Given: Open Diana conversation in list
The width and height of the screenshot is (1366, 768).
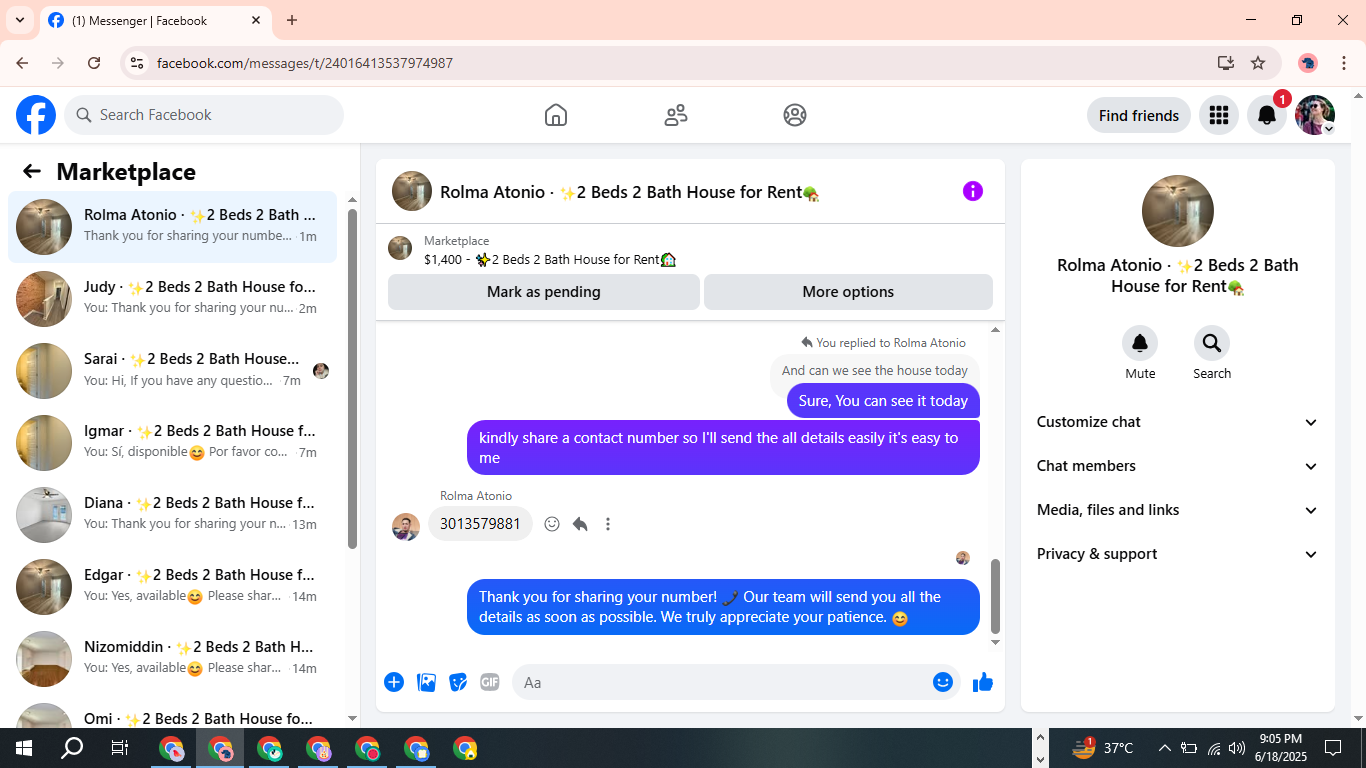Looking at the screenshot, I should click(x=172, y=515).
